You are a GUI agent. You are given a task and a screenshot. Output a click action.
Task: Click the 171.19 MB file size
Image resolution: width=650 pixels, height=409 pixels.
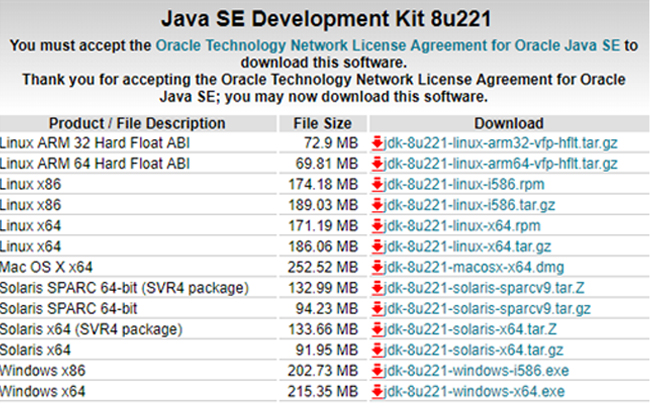click(323, 226)
